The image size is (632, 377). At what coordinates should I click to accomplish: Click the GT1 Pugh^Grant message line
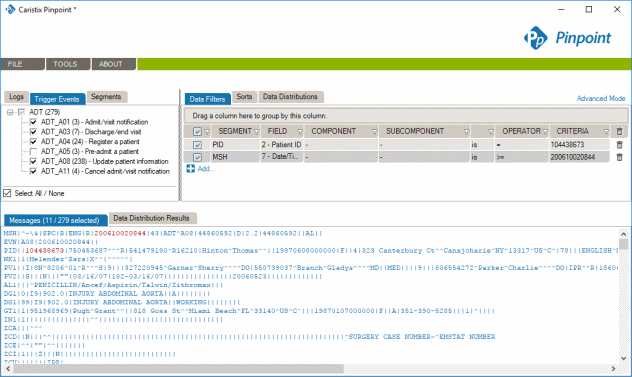click(x=249, y=311)
